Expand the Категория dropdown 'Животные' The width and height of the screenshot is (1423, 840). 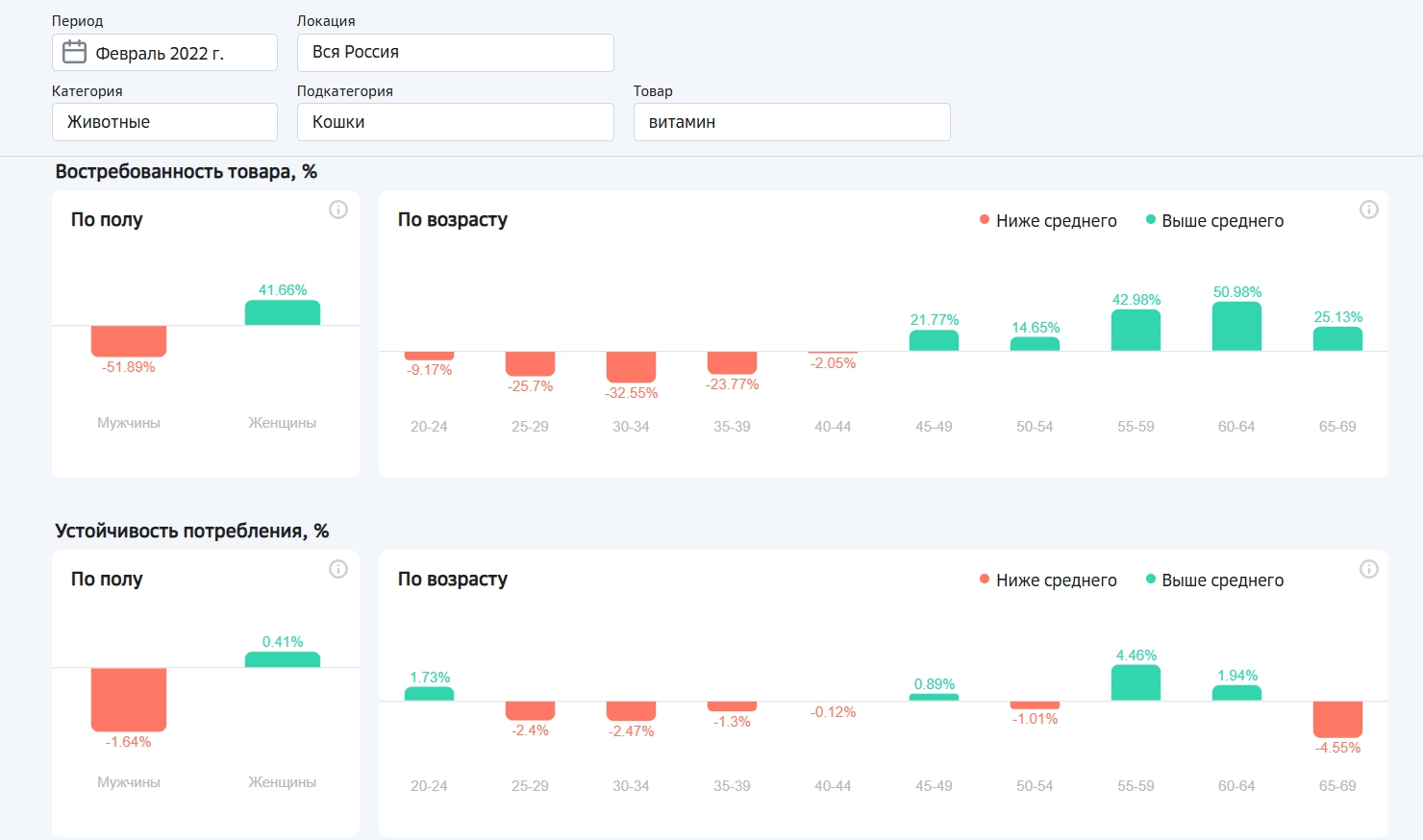tap(164, 122)
